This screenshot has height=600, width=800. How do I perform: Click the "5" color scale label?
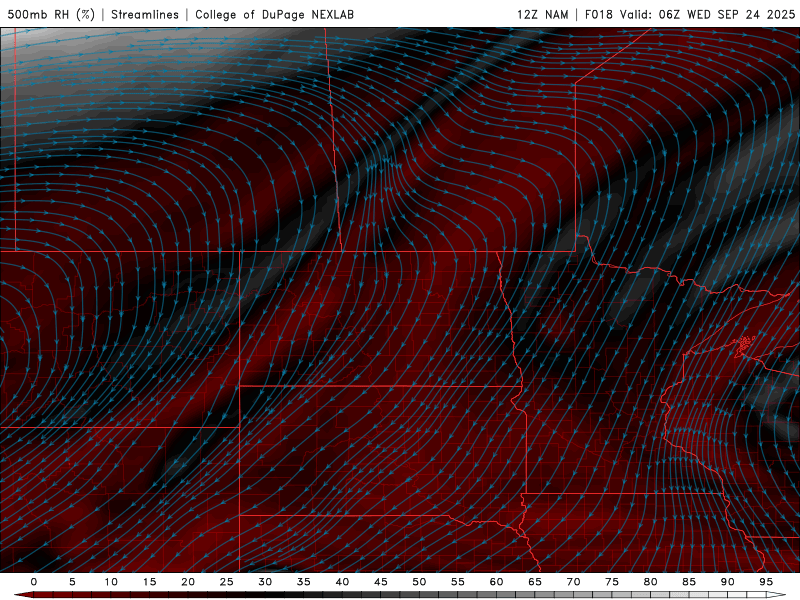click(72, 582)
